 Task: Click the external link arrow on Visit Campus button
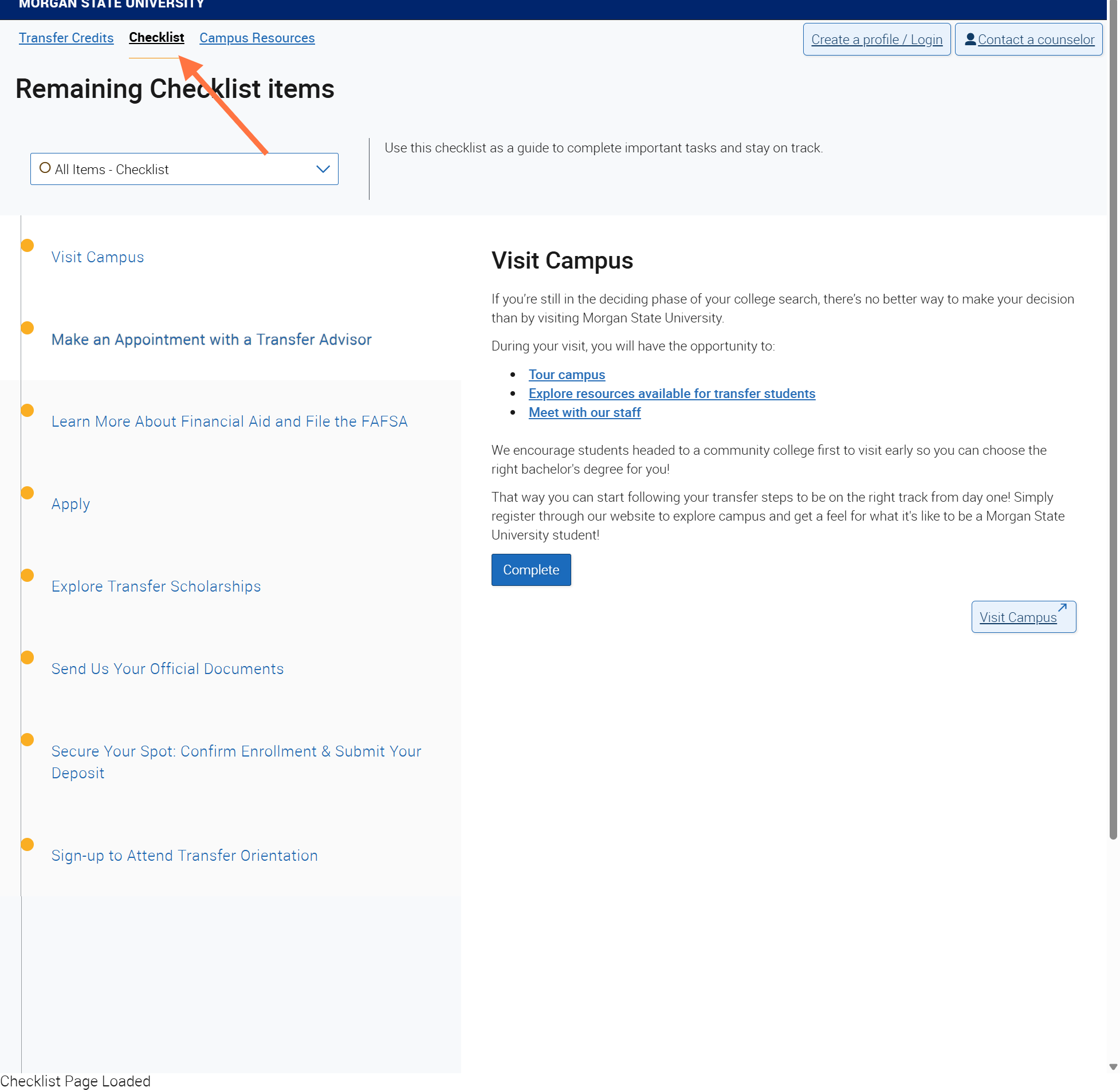click(1063, 608)
